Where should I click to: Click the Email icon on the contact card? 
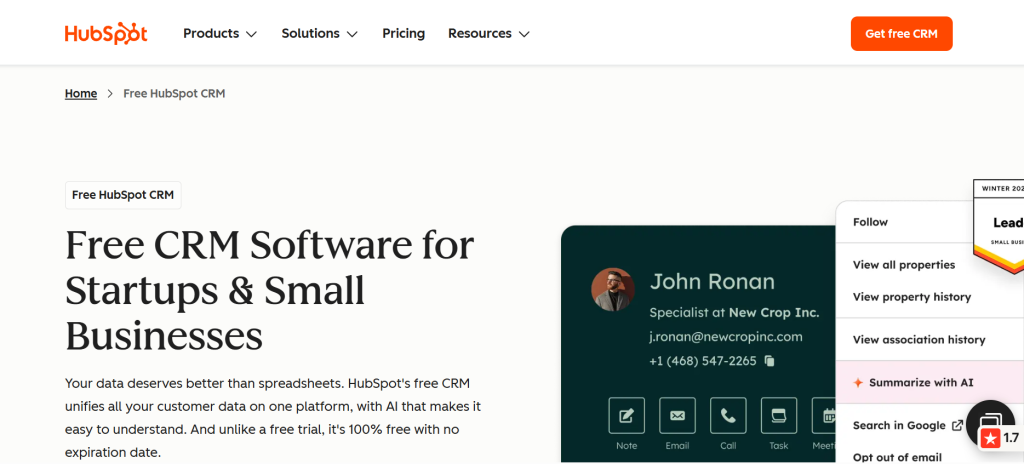click(677, 415)
